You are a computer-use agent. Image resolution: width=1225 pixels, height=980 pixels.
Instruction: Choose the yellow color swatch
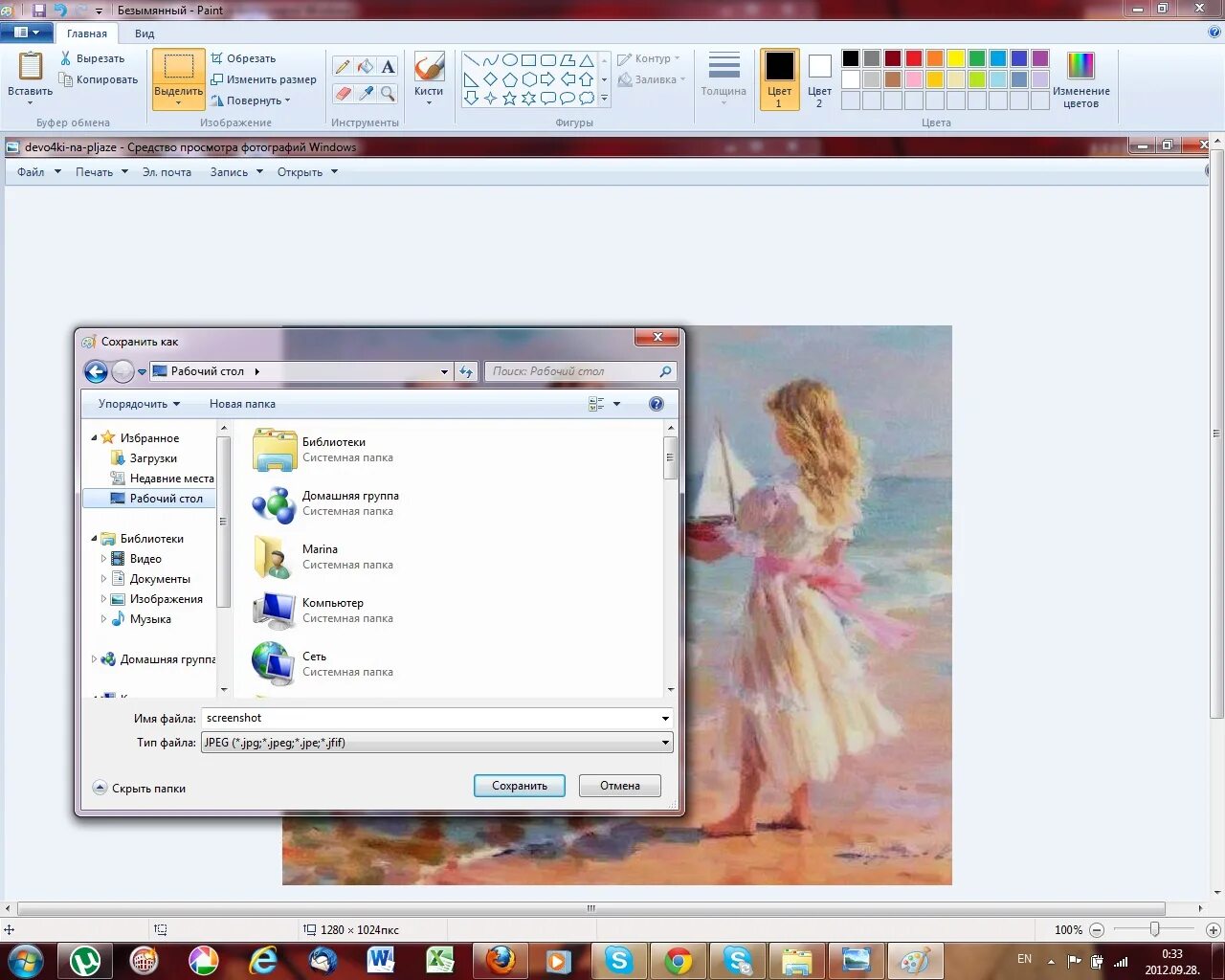click(956, 58)
